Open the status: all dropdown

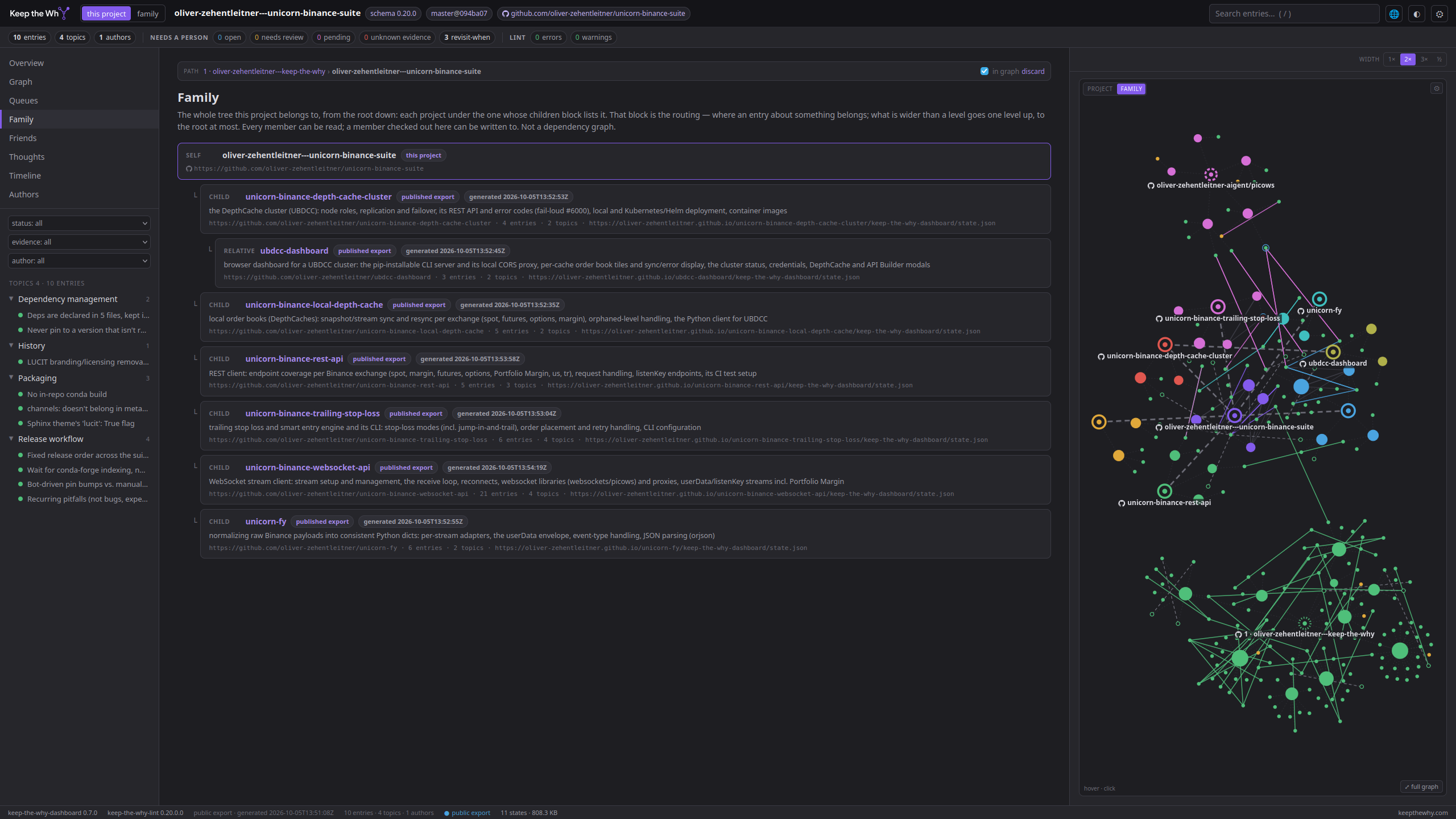79,224
